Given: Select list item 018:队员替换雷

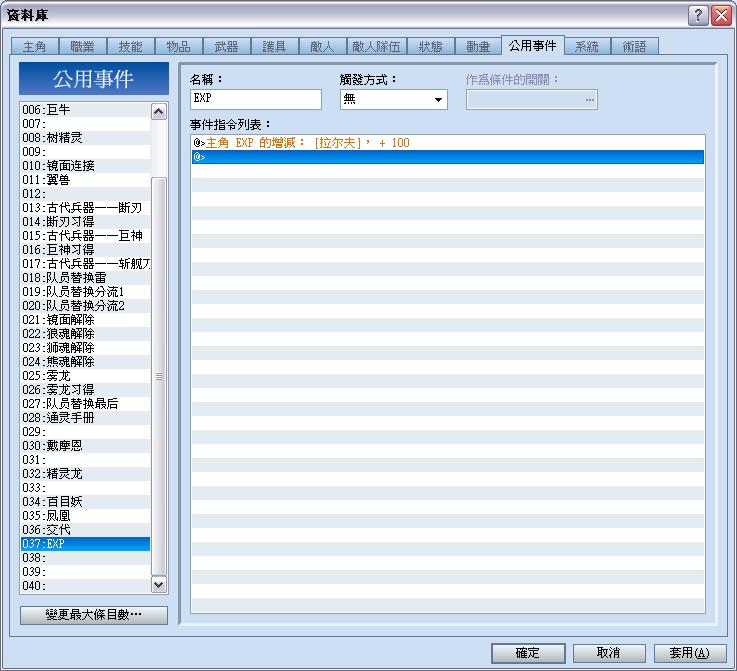Looking at the screenshot, I should (86, 278).
